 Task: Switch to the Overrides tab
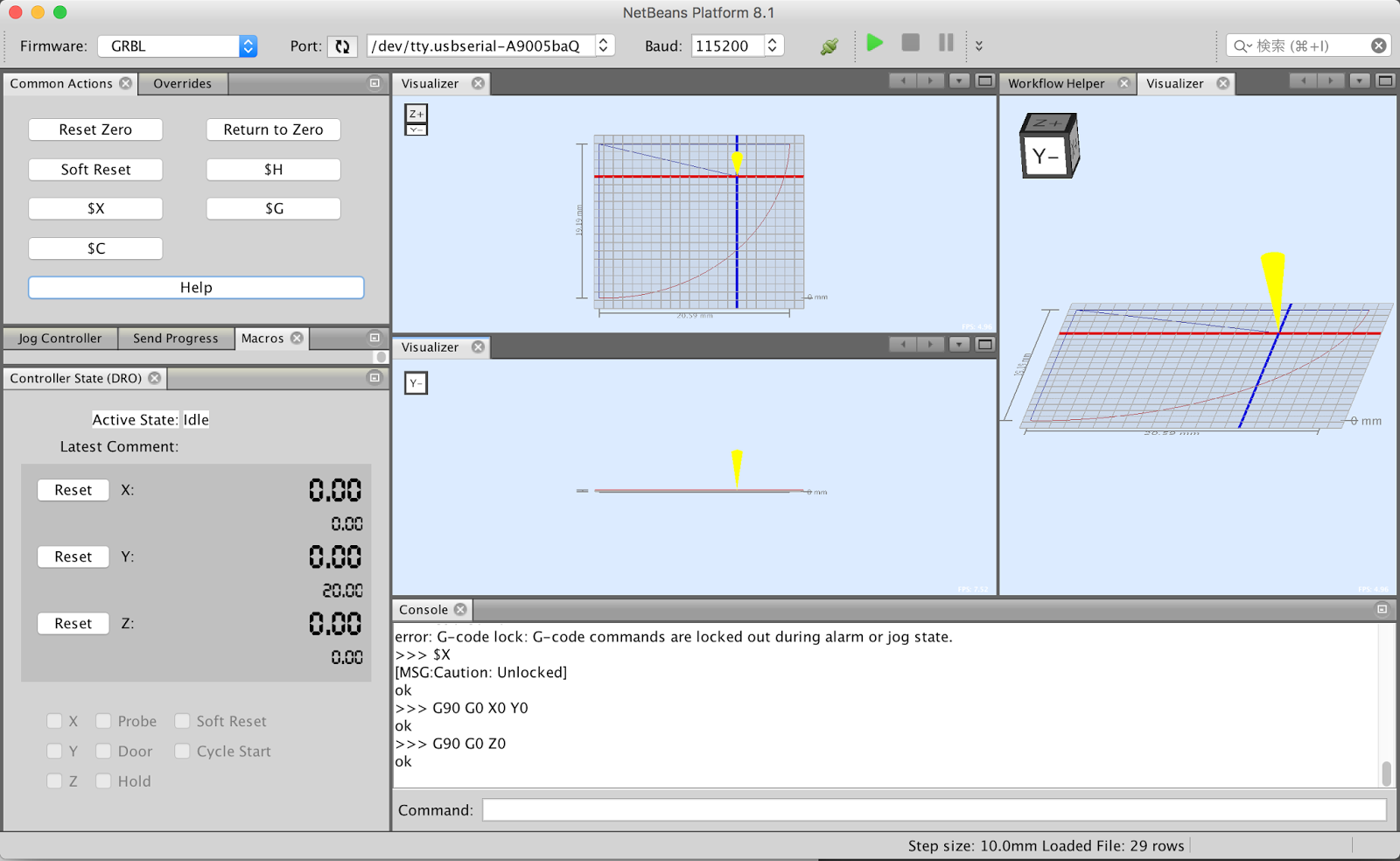[x=182, y=83]
